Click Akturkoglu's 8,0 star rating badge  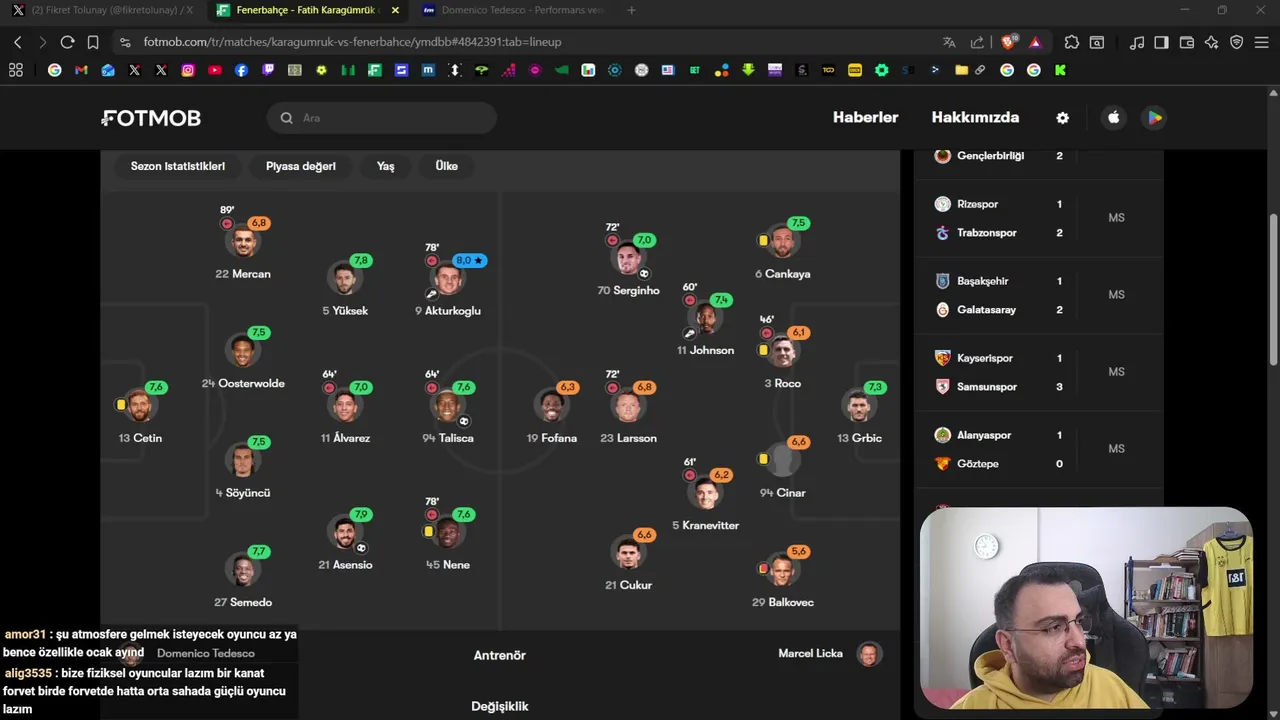pyautogui.click(x=470, y=260)
